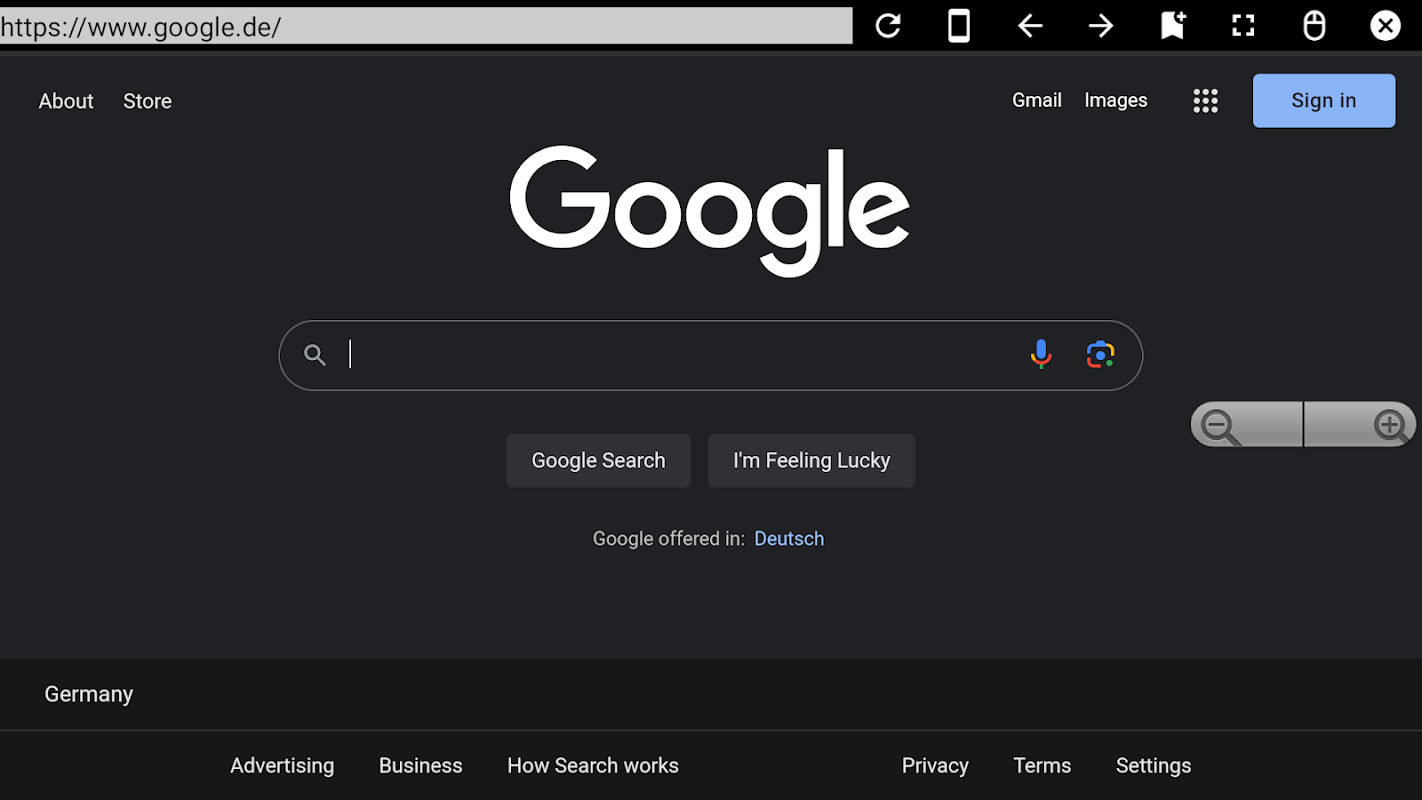The image size is (1422, 800).
Task: Open the Settings footer menu
Action: coord(1153,765)
